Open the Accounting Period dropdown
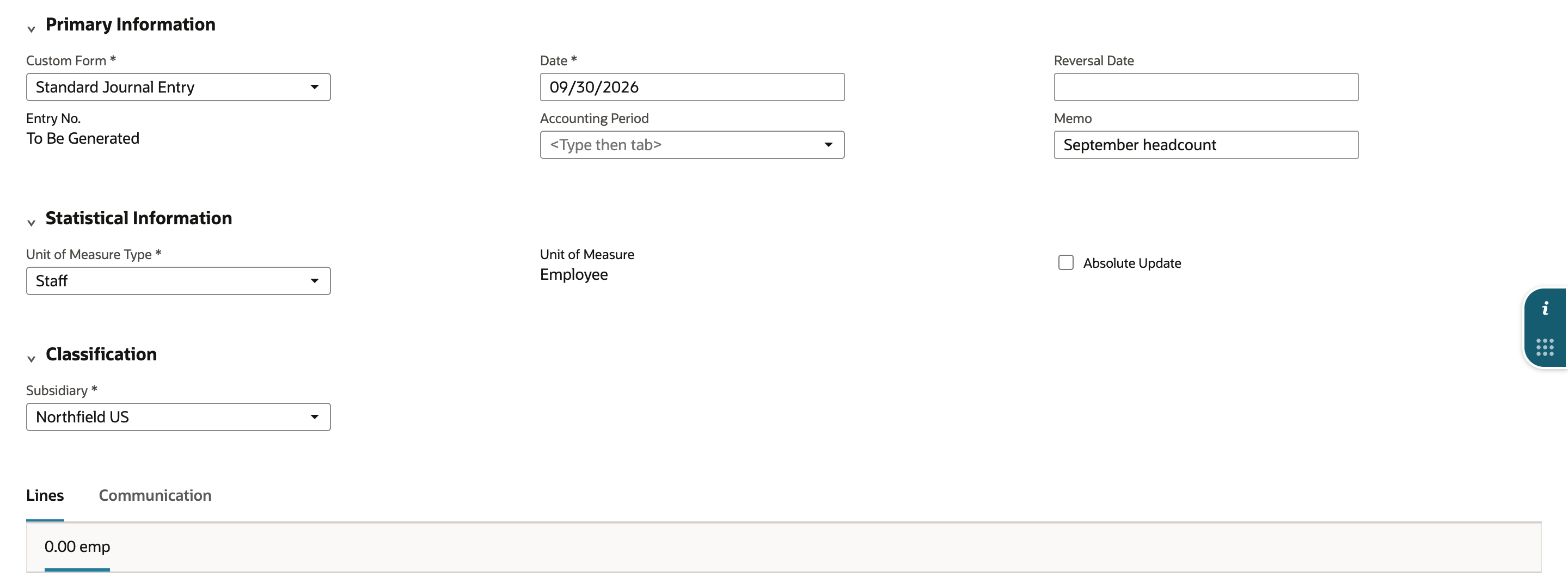The image size is (1568, 577). [692, 145]
